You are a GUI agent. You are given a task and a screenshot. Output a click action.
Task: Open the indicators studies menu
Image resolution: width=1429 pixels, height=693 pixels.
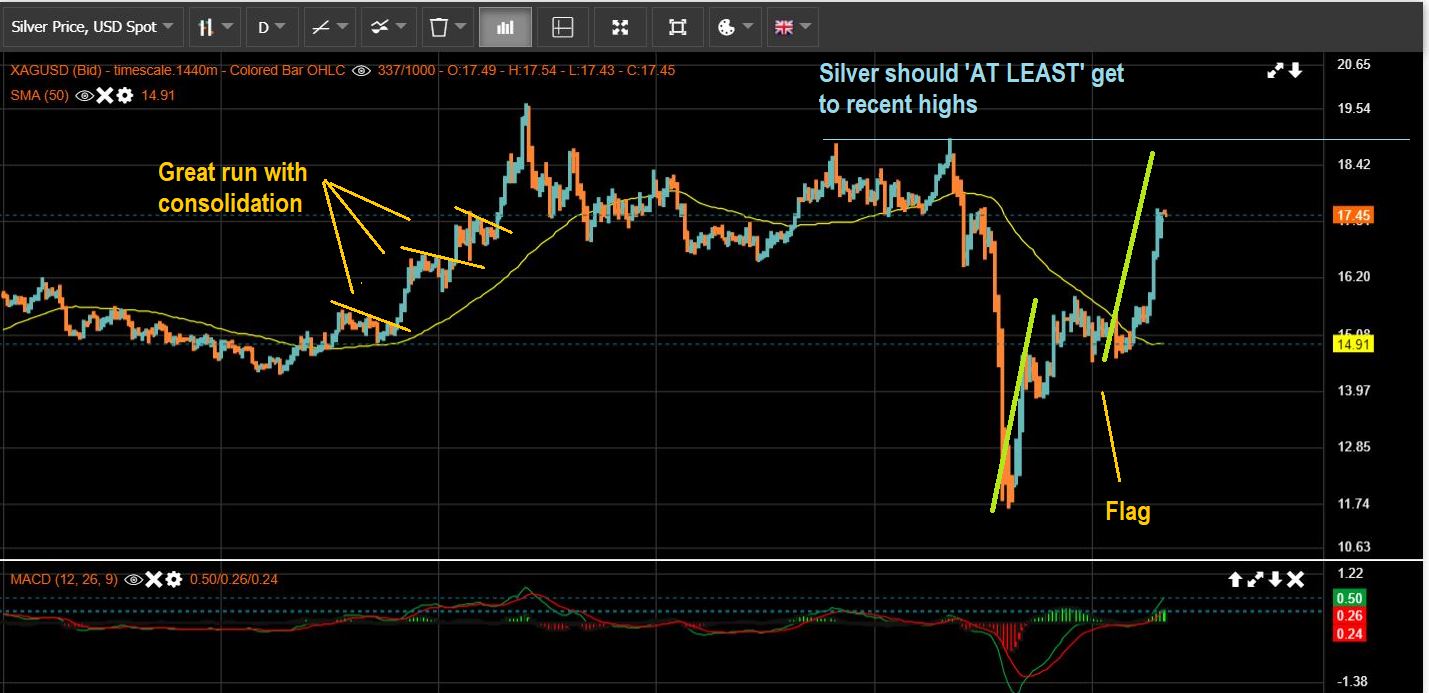[x=387, y=27]
